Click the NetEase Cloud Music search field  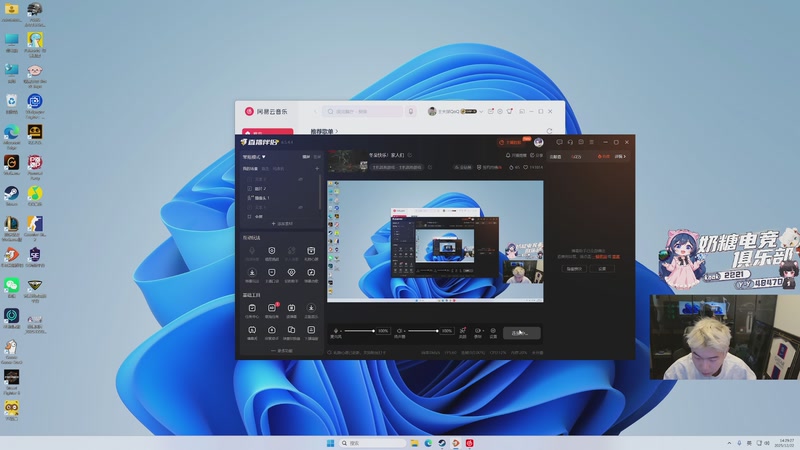coord(362,111)
